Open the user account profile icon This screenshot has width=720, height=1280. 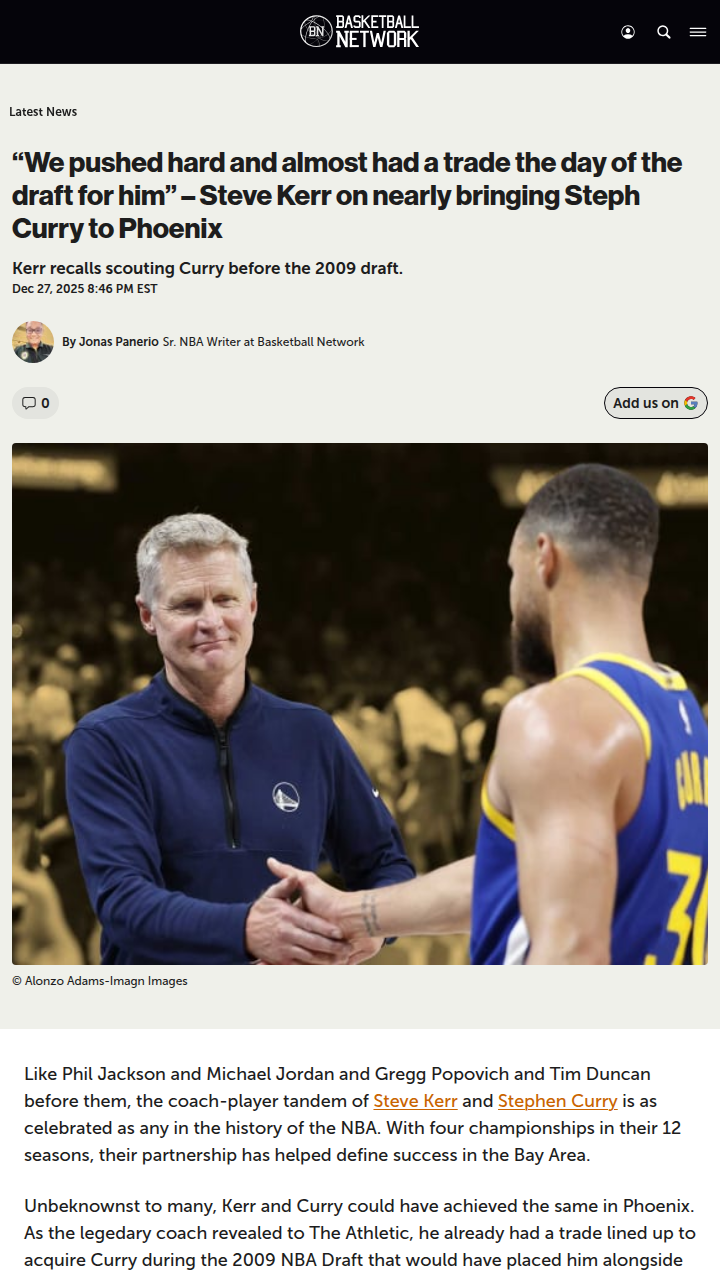(x=628, y=32)
